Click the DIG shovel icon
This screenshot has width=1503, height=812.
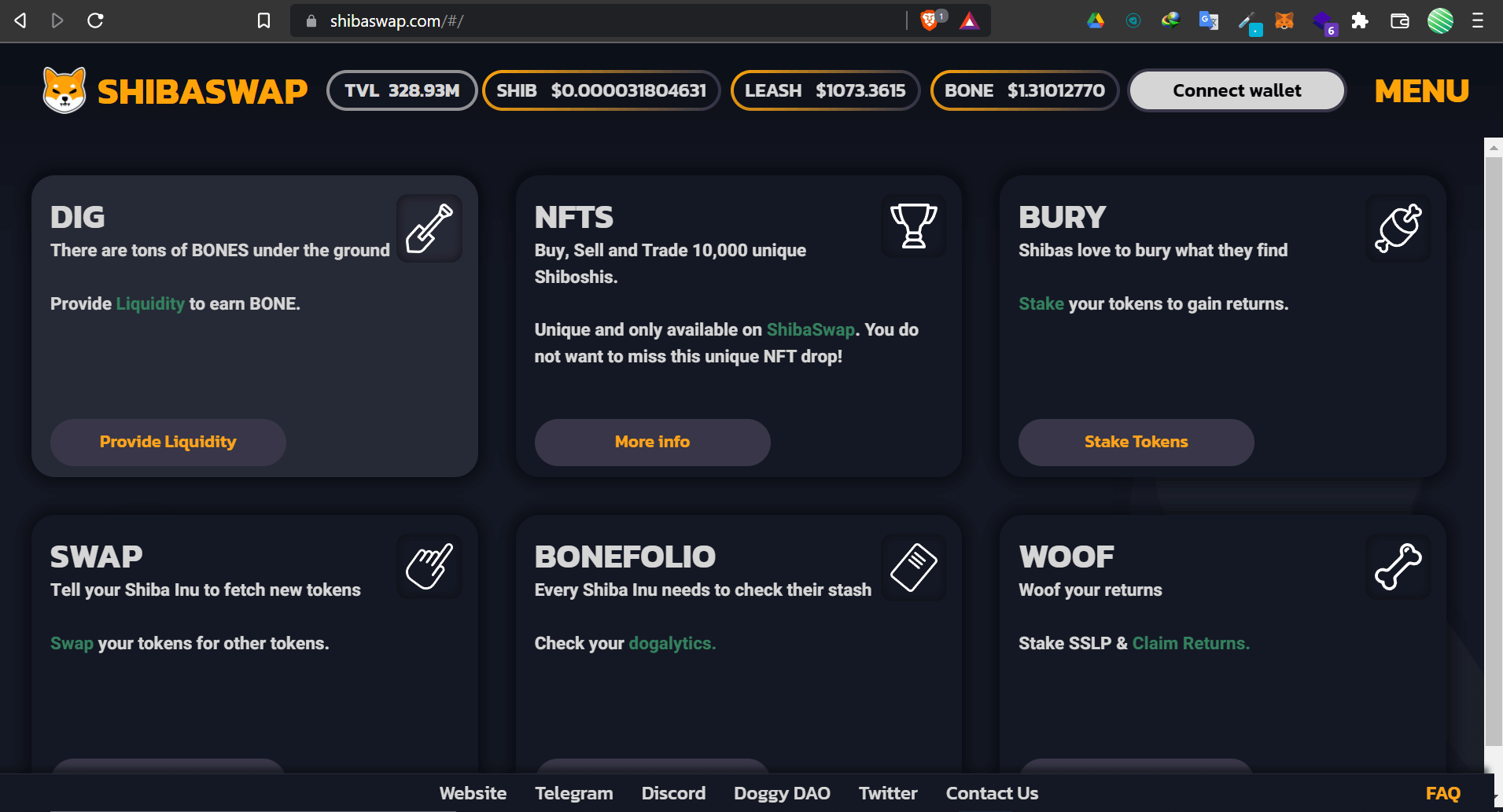point(429,228)
